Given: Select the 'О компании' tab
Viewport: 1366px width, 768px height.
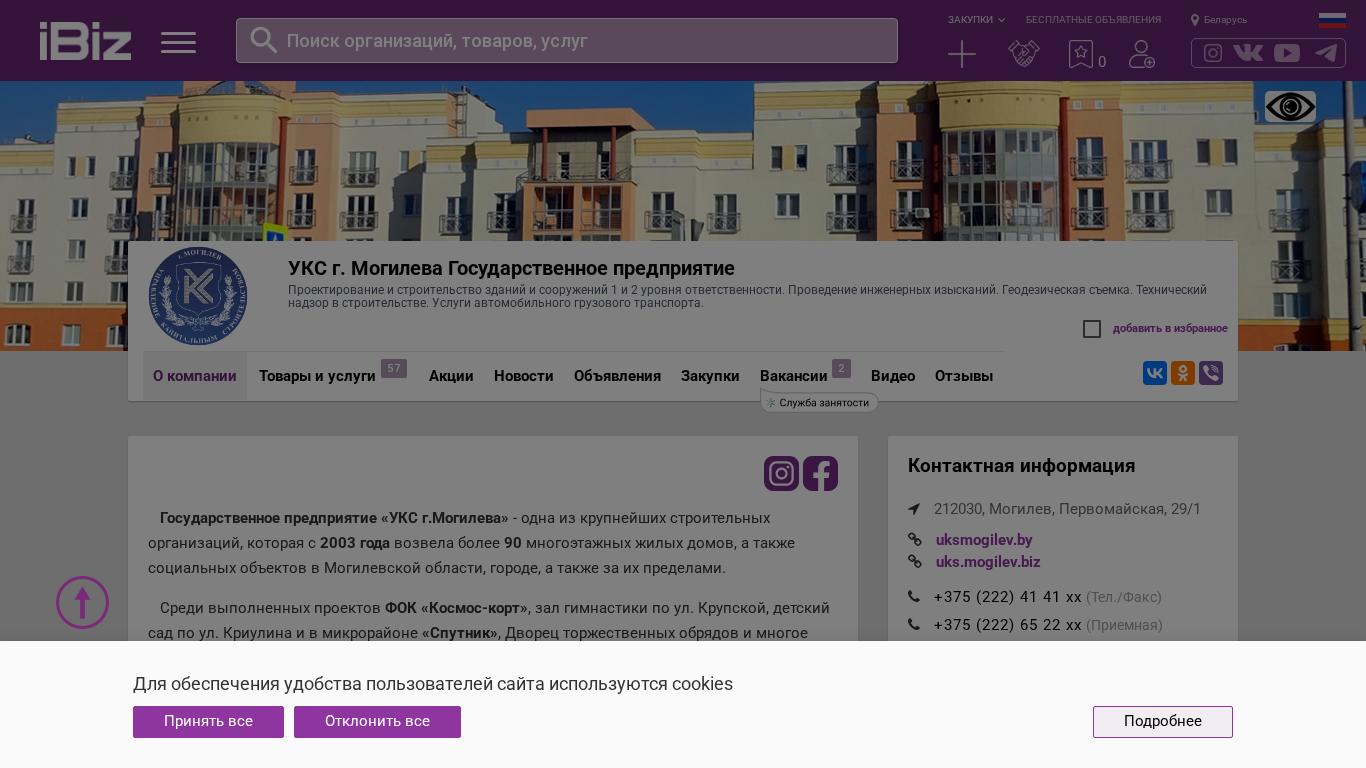Looking at the screenshot, I should pos(195,376).
